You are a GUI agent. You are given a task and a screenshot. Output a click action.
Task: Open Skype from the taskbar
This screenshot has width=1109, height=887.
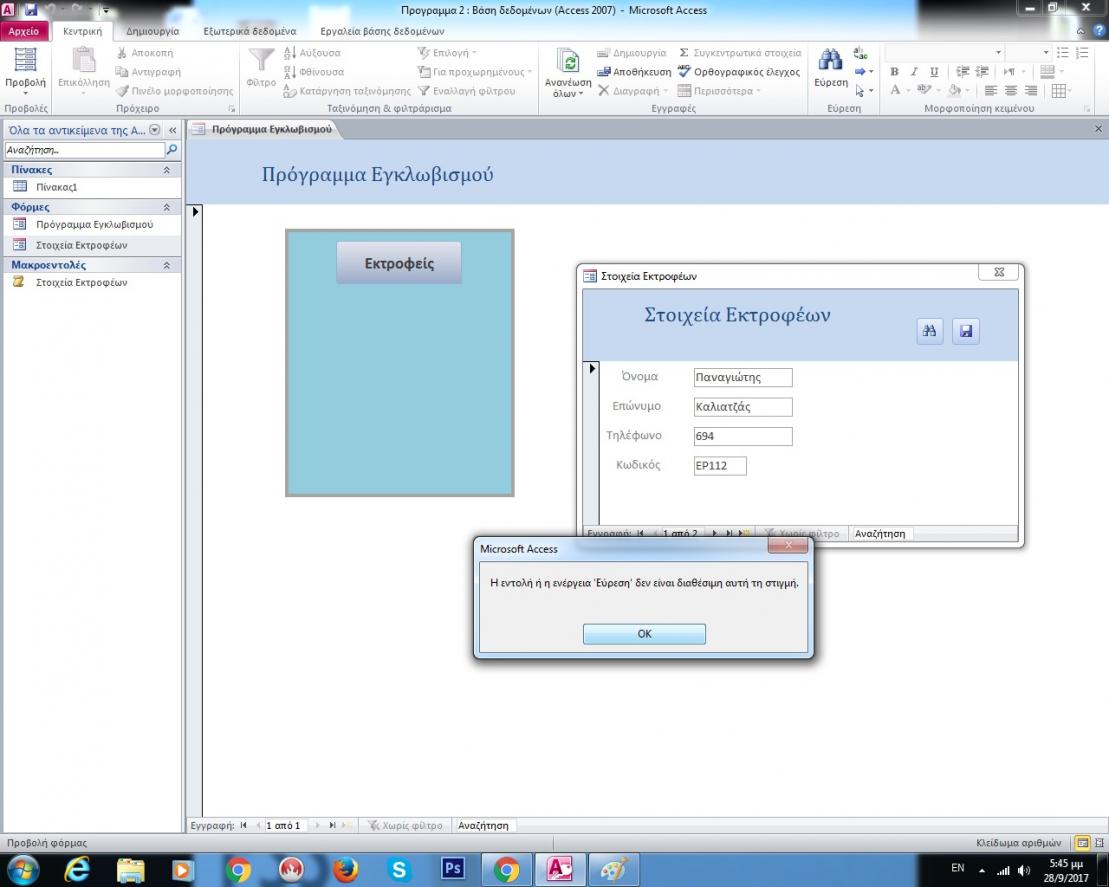(x=399, y=870)
